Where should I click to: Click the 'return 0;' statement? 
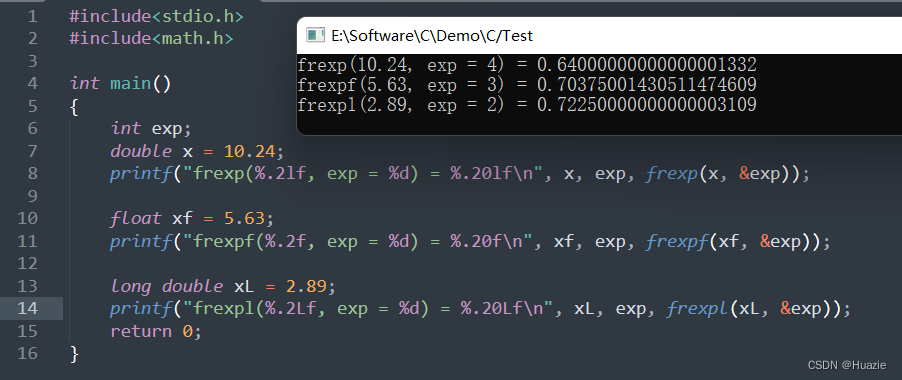click(x=156, y=331)
